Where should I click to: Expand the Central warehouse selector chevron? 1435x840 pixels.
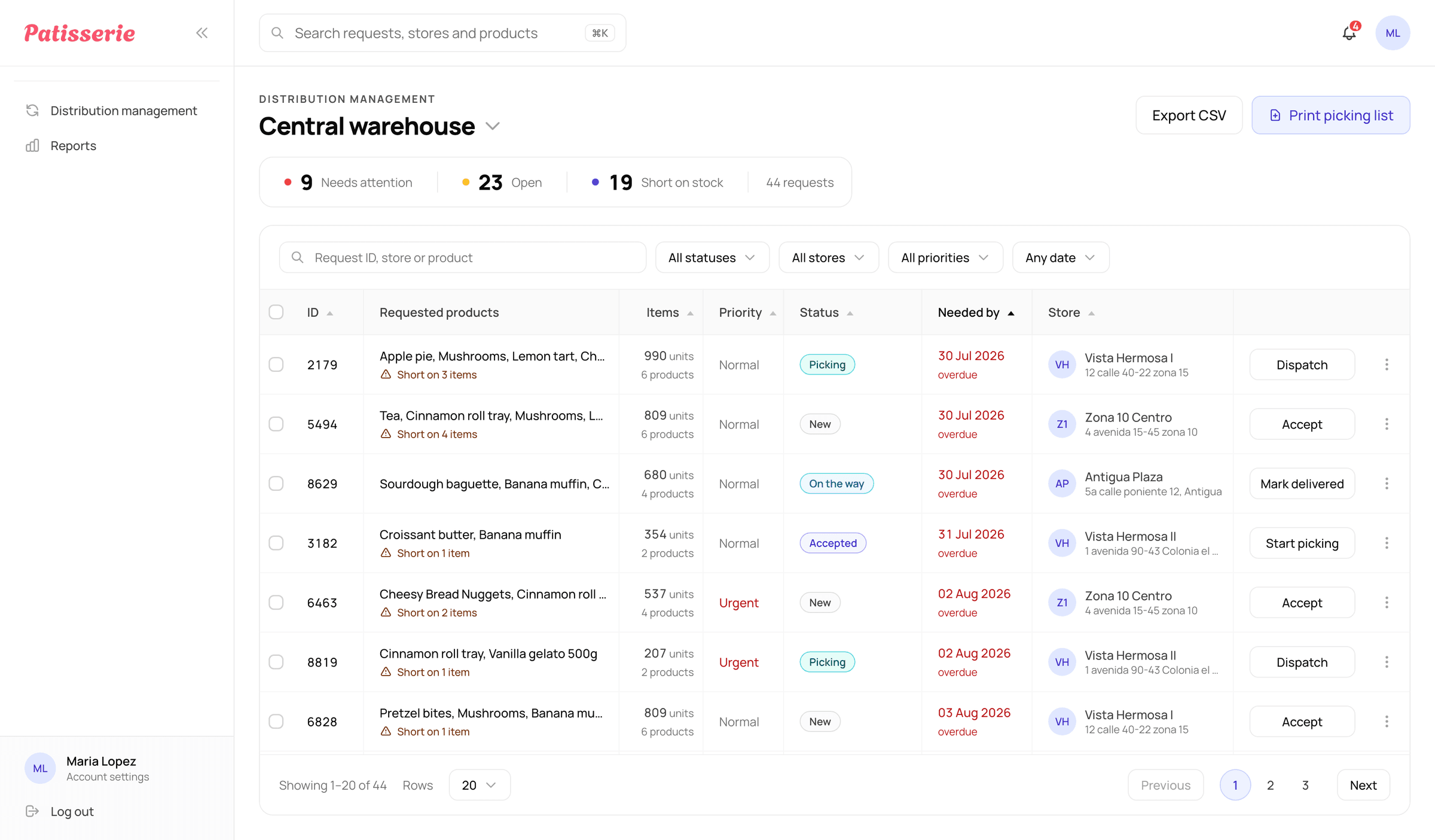tap(493, 126)
